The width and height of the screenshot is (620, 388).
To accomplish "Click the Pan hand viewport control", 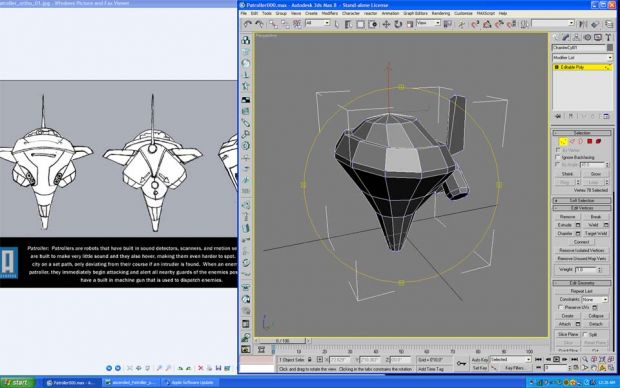I will (594, 368).
